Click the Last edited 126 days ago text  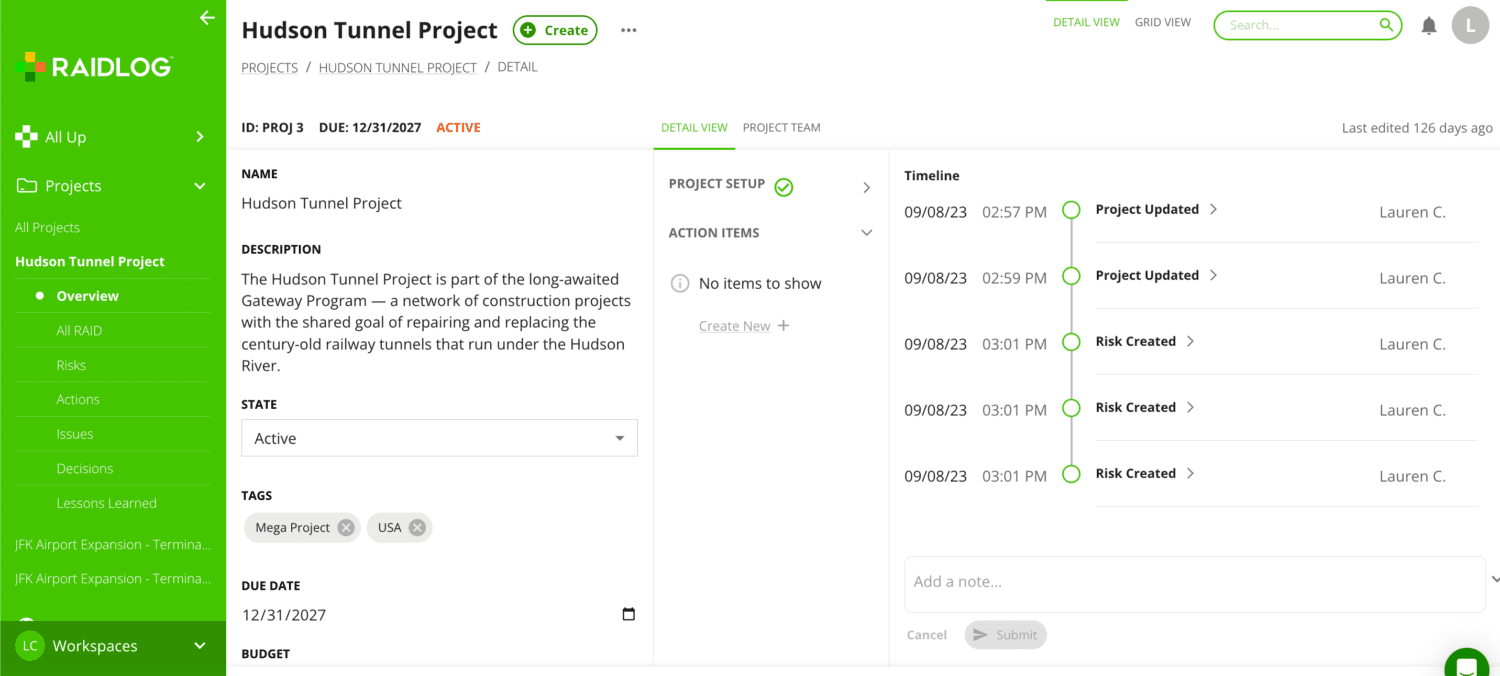tap(1417, 128)
